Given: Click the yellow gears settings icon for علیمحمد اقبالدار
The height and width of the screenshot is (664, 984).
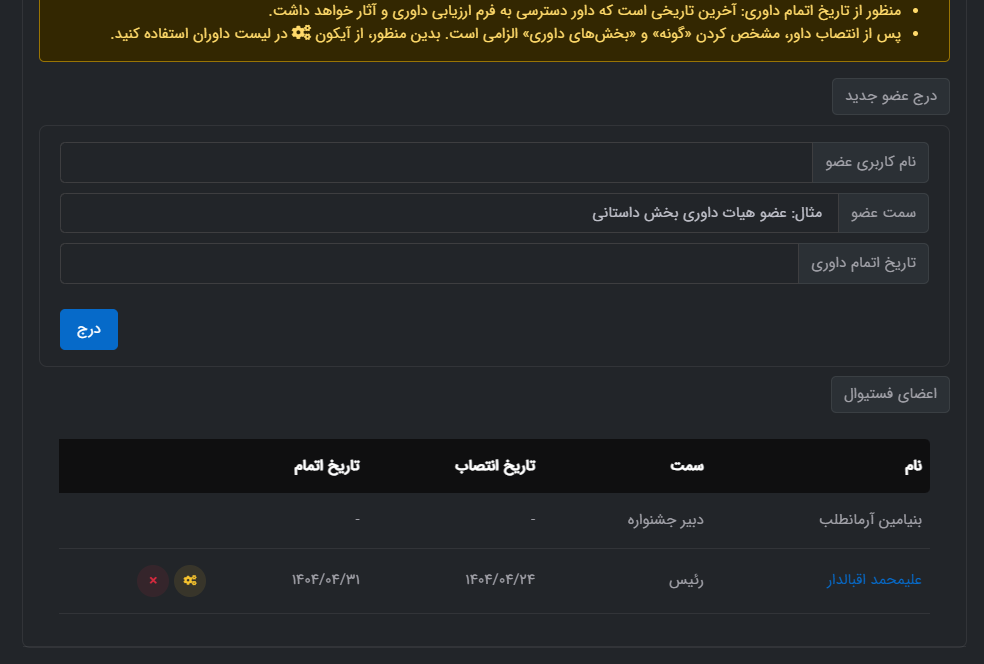Looking at the screenshot, I should pos(190,581).
